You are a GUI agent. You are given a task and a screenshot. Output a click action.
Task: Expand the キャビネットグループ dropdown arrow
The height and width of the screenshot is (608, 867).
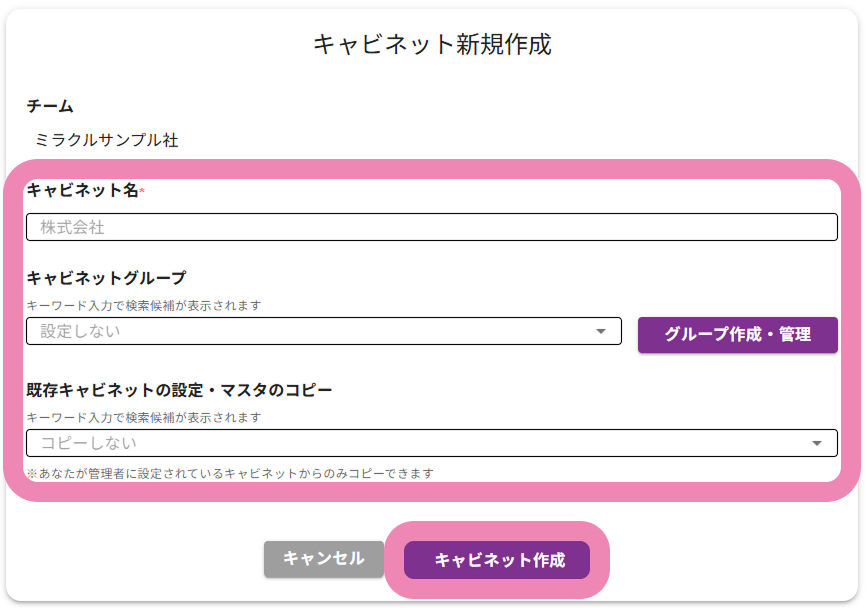tap(601, 331)
